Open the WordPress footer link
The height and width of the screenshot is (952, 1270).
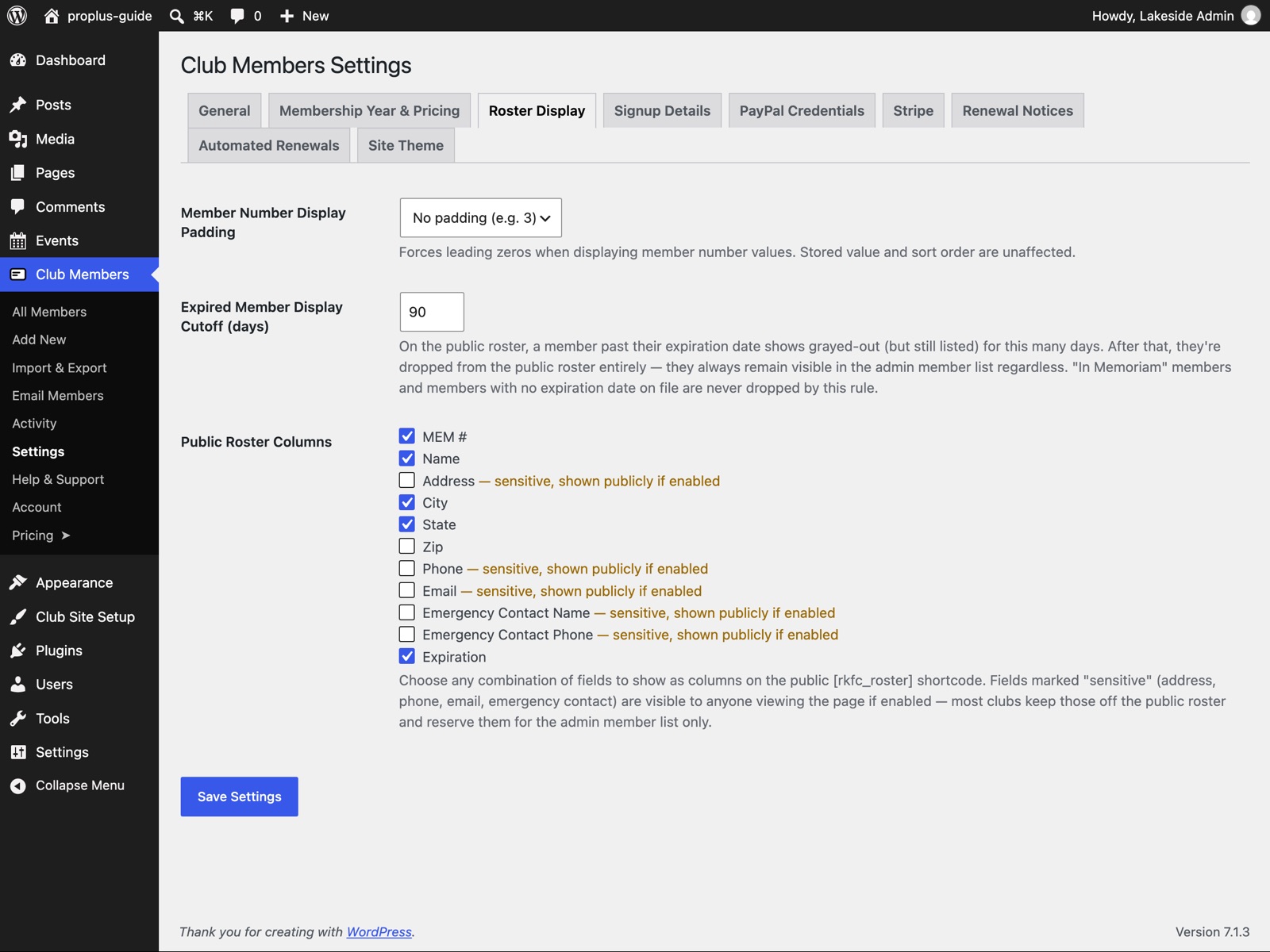pyautogui.click(x=379, y=932)
